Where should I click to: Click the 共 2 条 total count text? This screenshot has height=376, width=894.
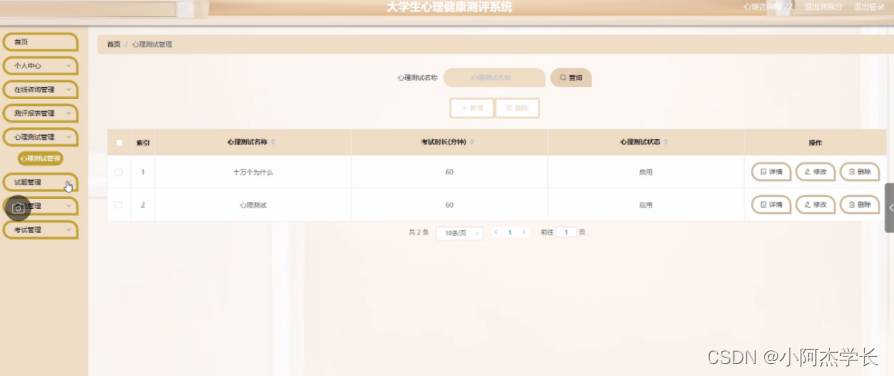(418, 232)
